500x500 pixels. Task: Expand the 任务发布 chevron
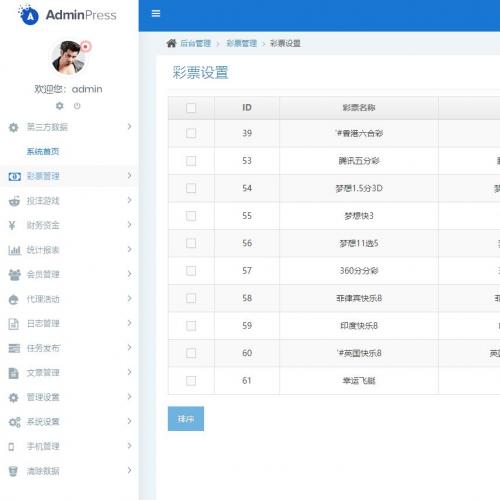click(130, 348)
